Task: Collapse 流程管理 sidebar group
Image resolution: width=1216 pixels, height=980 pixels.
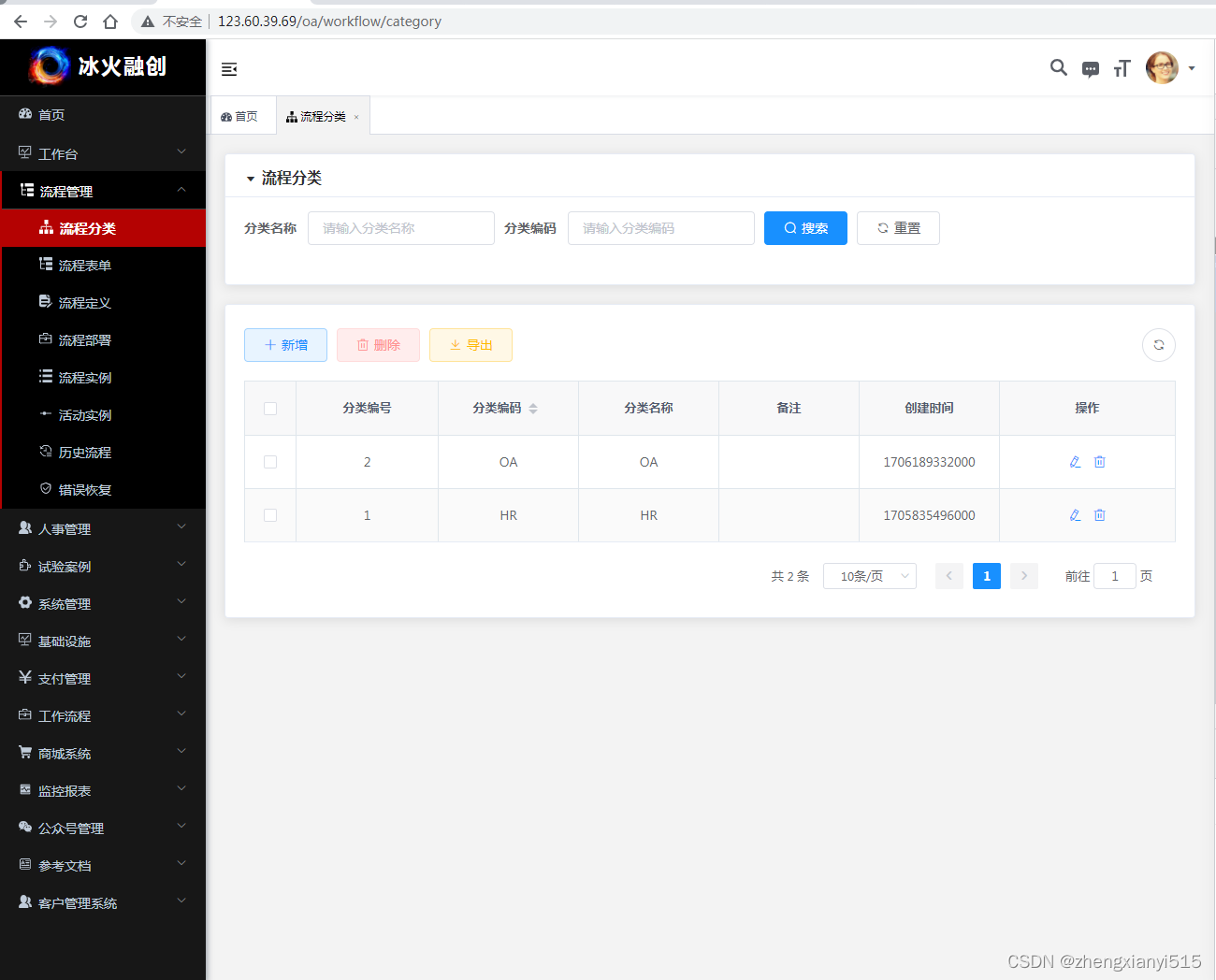Action: pos(103,191)
